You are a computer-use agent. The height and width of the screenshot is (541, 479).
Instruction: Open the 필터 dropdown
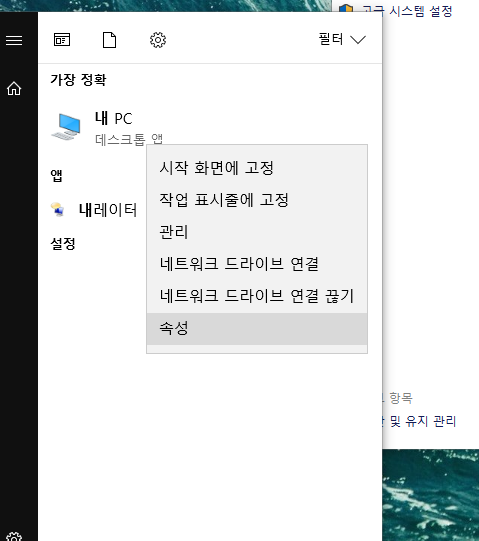coord(342,39)
